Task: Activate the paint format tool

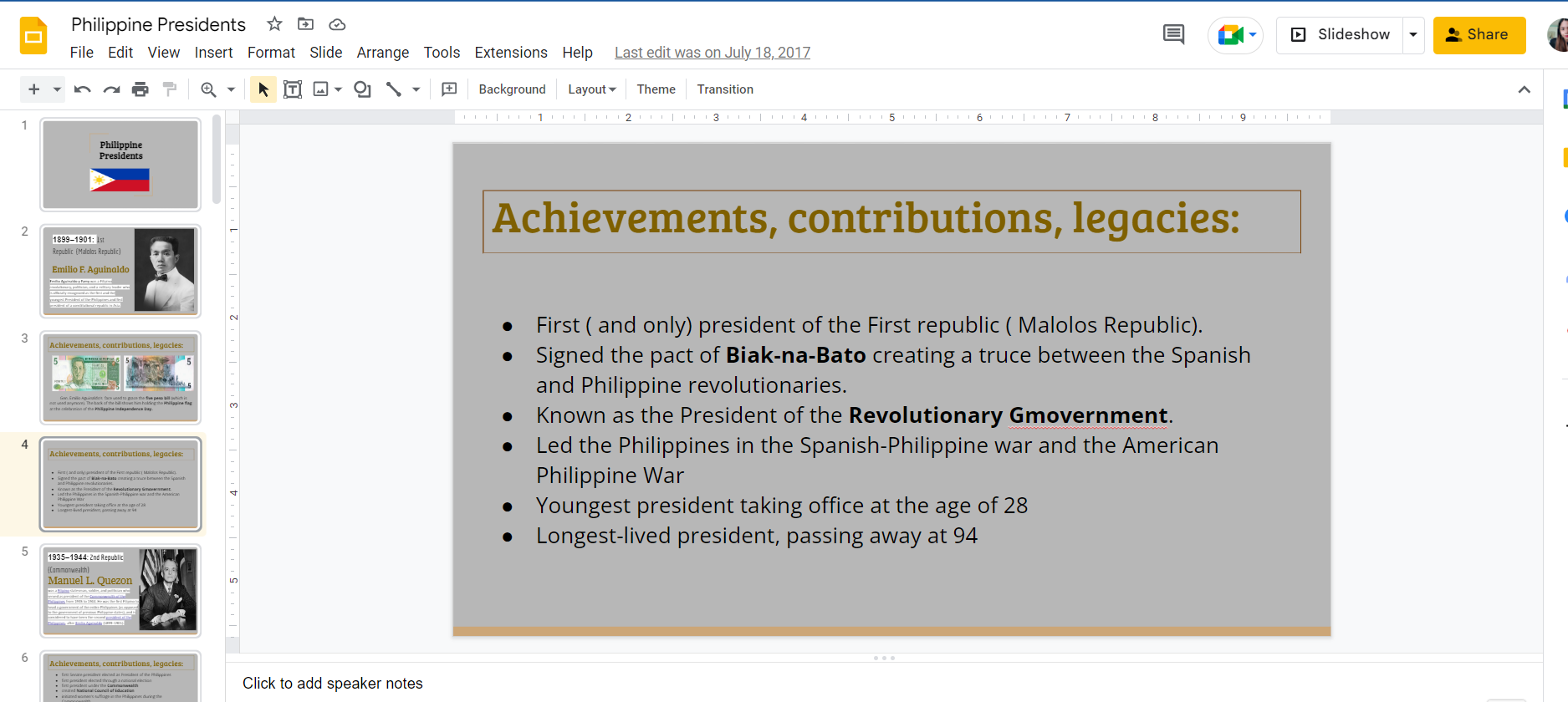Action: pos(170,89)
